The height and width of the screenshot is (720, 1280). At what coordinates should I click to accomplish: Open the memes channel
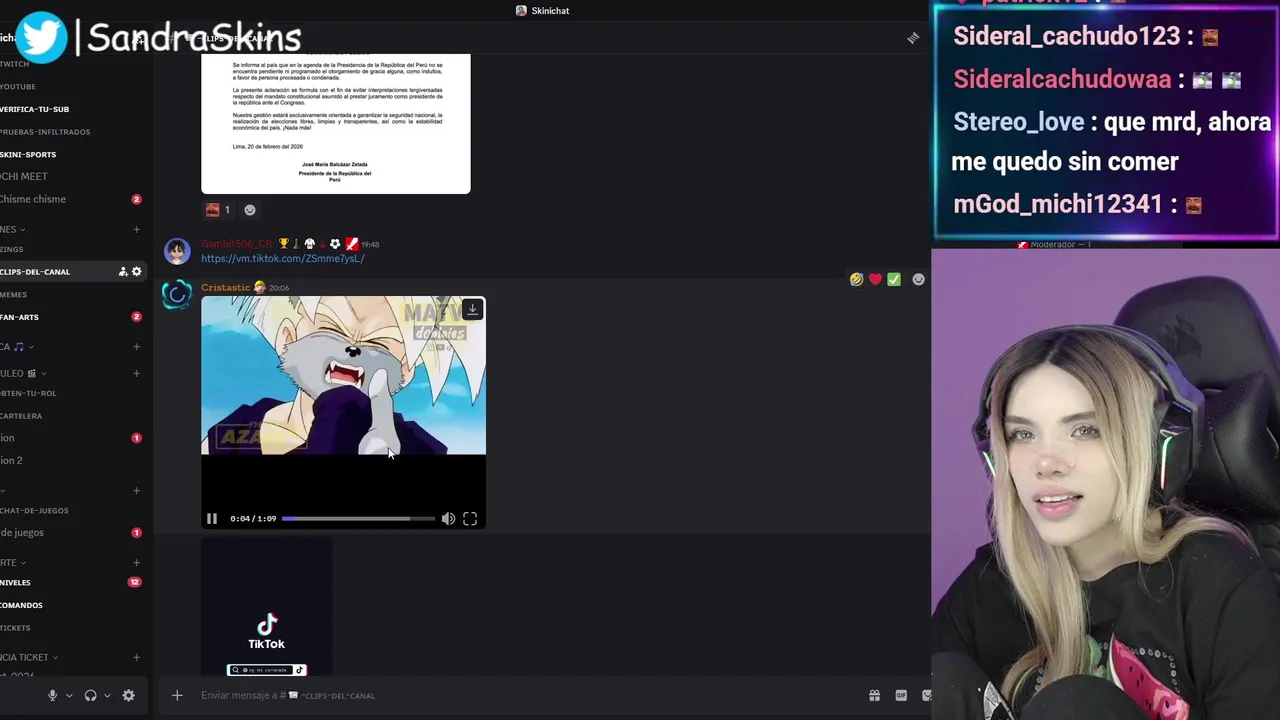[14, 294]
